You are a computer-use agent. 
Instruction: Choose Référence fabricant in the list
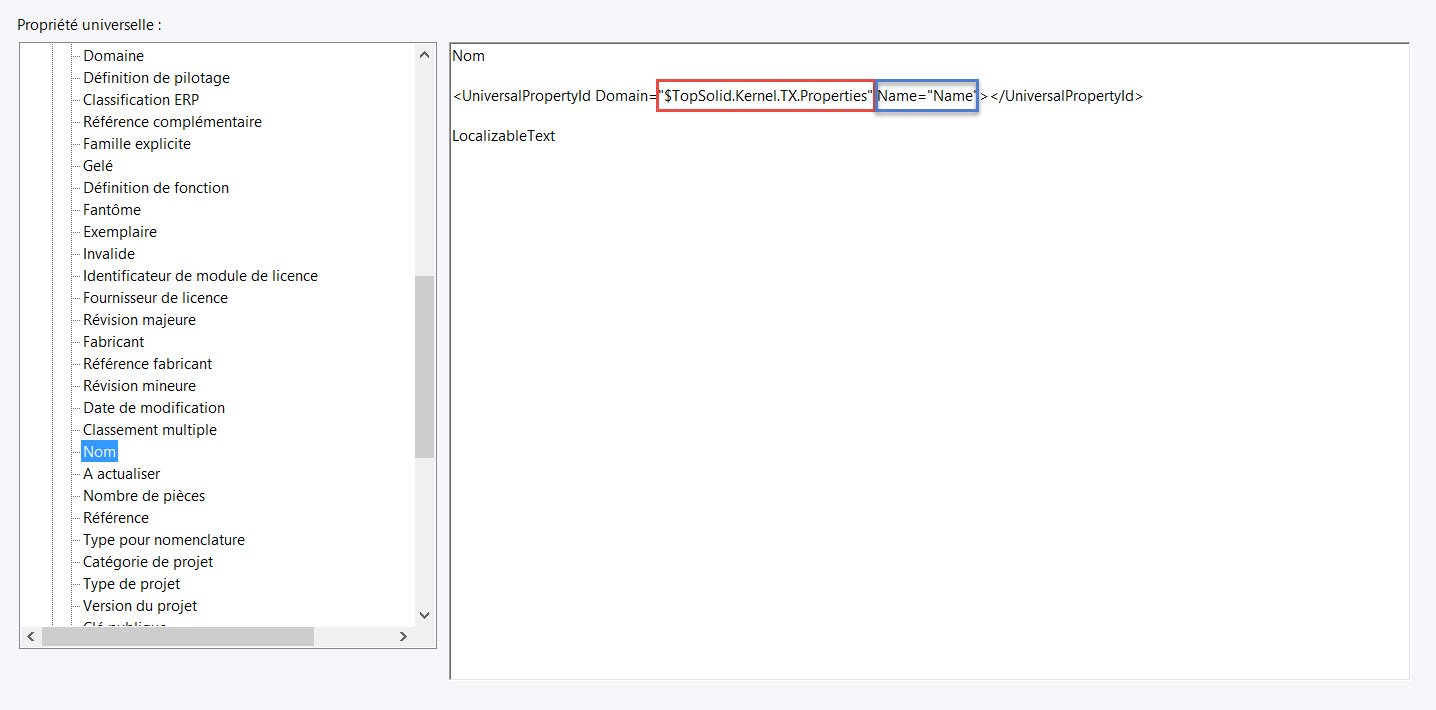click(147, 364)
